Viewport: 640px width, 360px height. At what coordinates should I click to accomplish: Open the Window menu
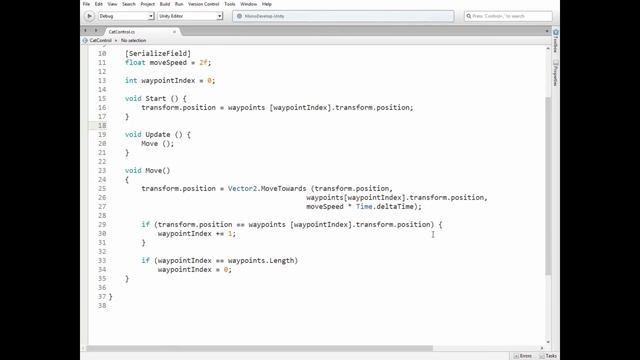click(x=249, y=4)
